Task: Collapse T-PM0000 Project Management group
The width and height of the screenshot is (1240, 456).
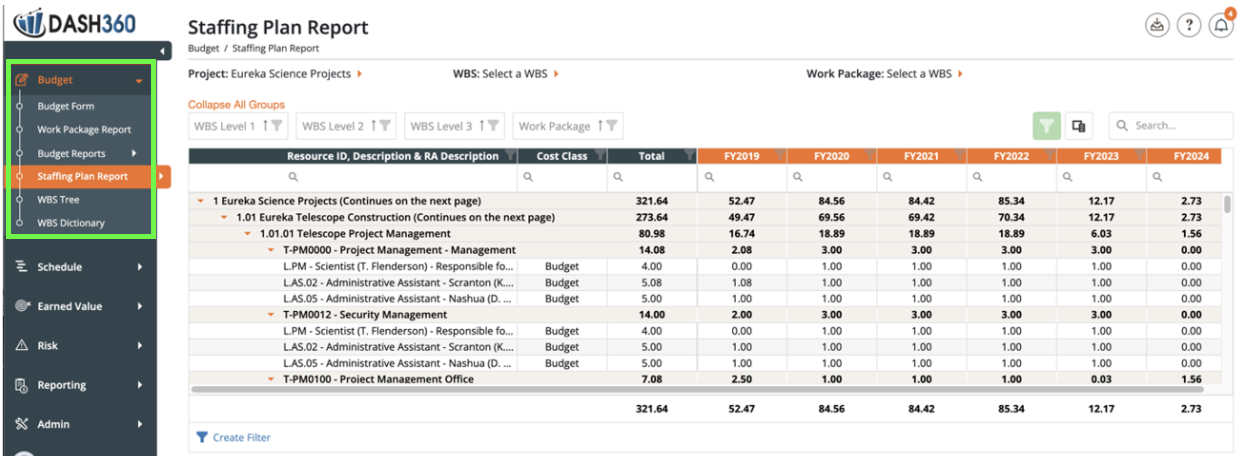Action: (x=271, y=250)
